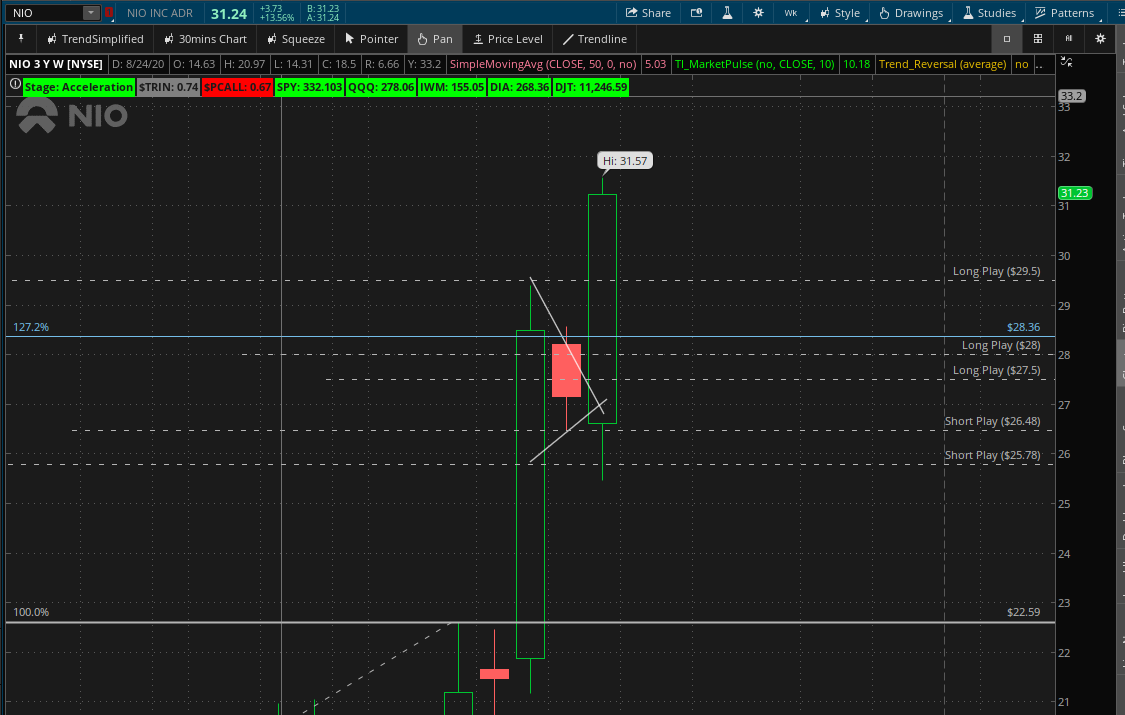The image size is (1125, 715).
Task: Click the Hi: 31.57 price bubble
Action: [625, 161]
